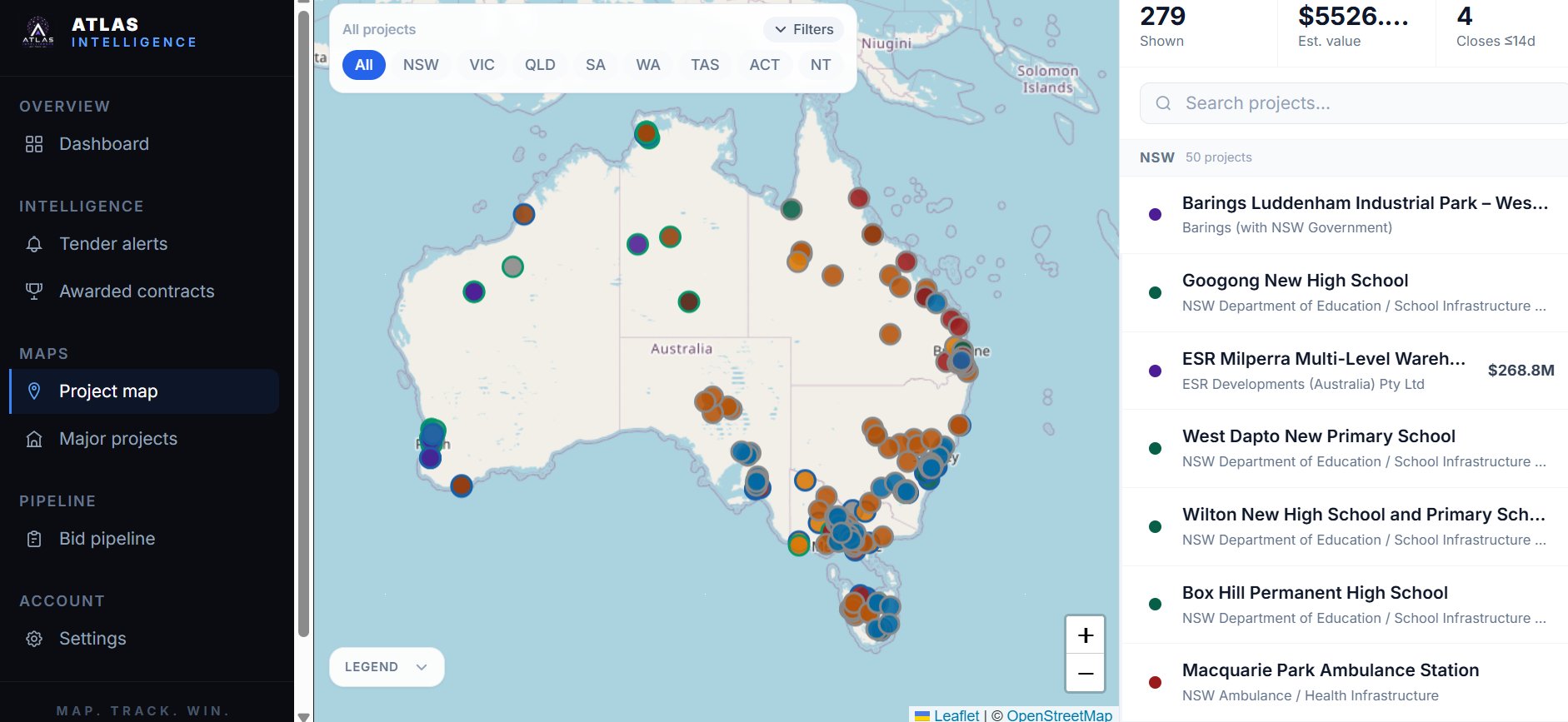Select Project map in the sidebar
1568x722 pixels.
point(144,391)
